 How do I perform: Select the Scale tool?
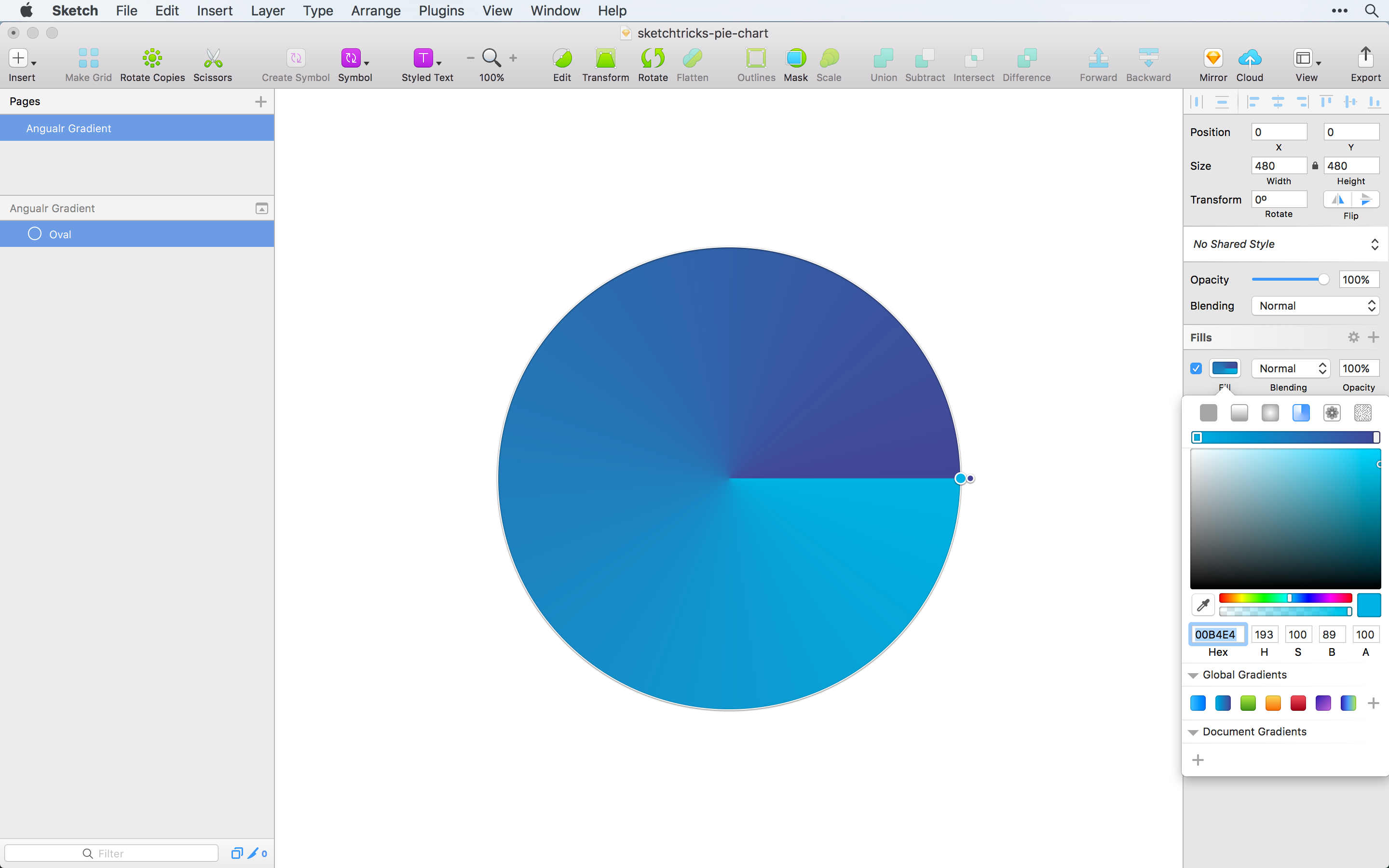click(x=829, y=63)
